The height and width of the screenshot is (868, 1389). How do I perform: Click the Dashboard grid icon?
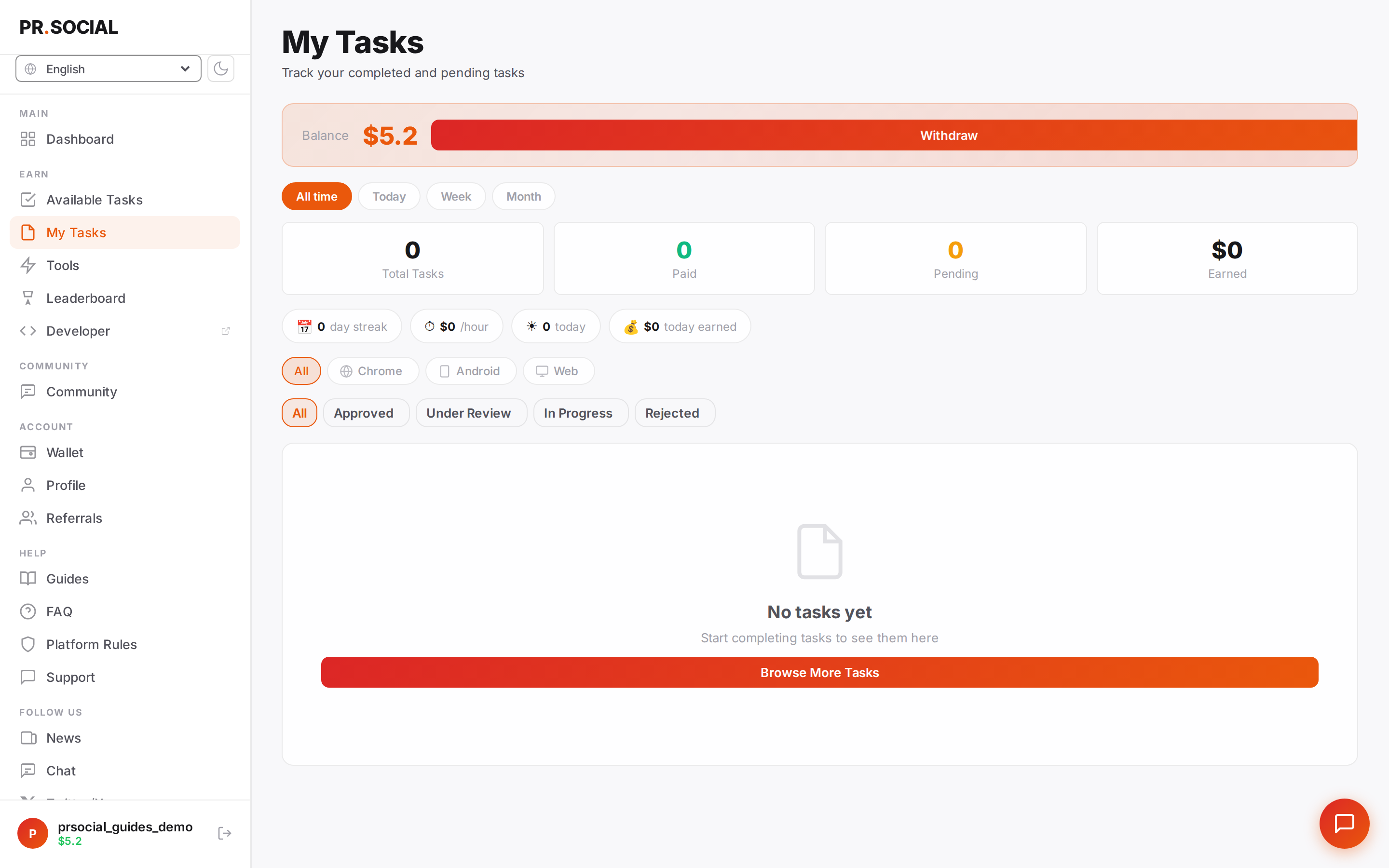coord(27,139)
